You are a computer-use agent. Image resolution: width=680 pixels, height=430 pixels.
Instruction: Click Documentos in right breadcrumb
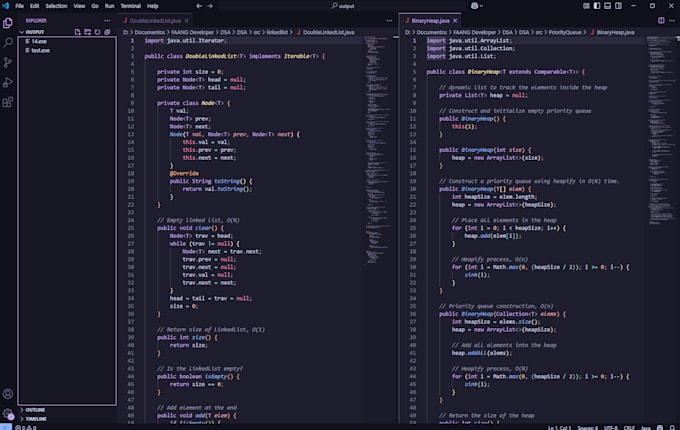431,32
